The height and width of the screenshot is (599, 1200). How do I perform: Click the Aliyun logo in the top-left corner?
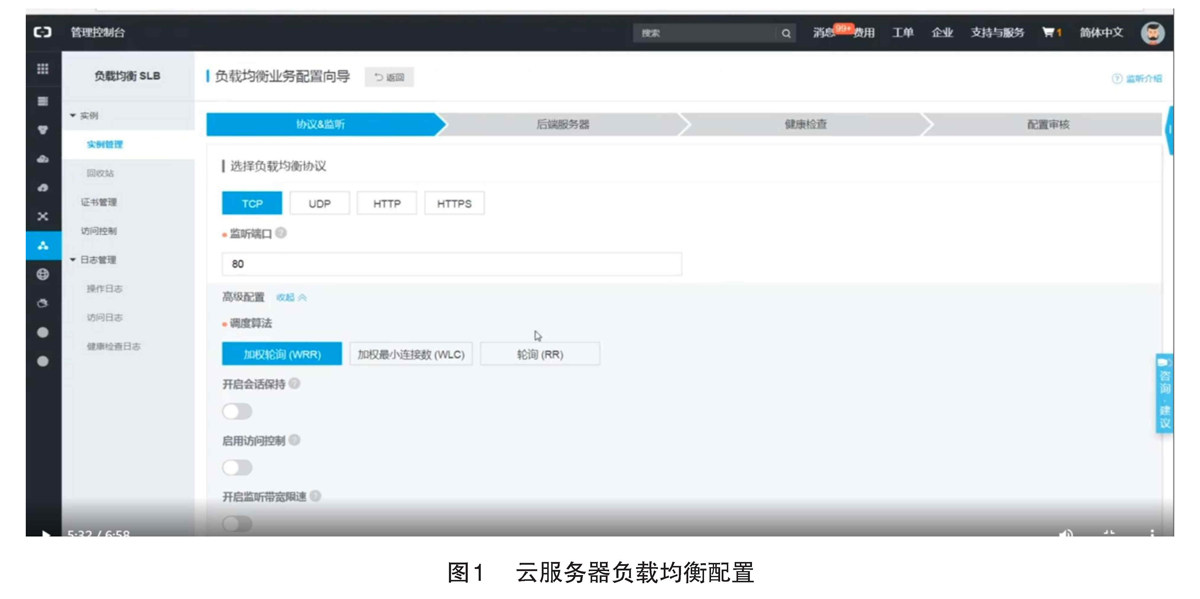42,33
